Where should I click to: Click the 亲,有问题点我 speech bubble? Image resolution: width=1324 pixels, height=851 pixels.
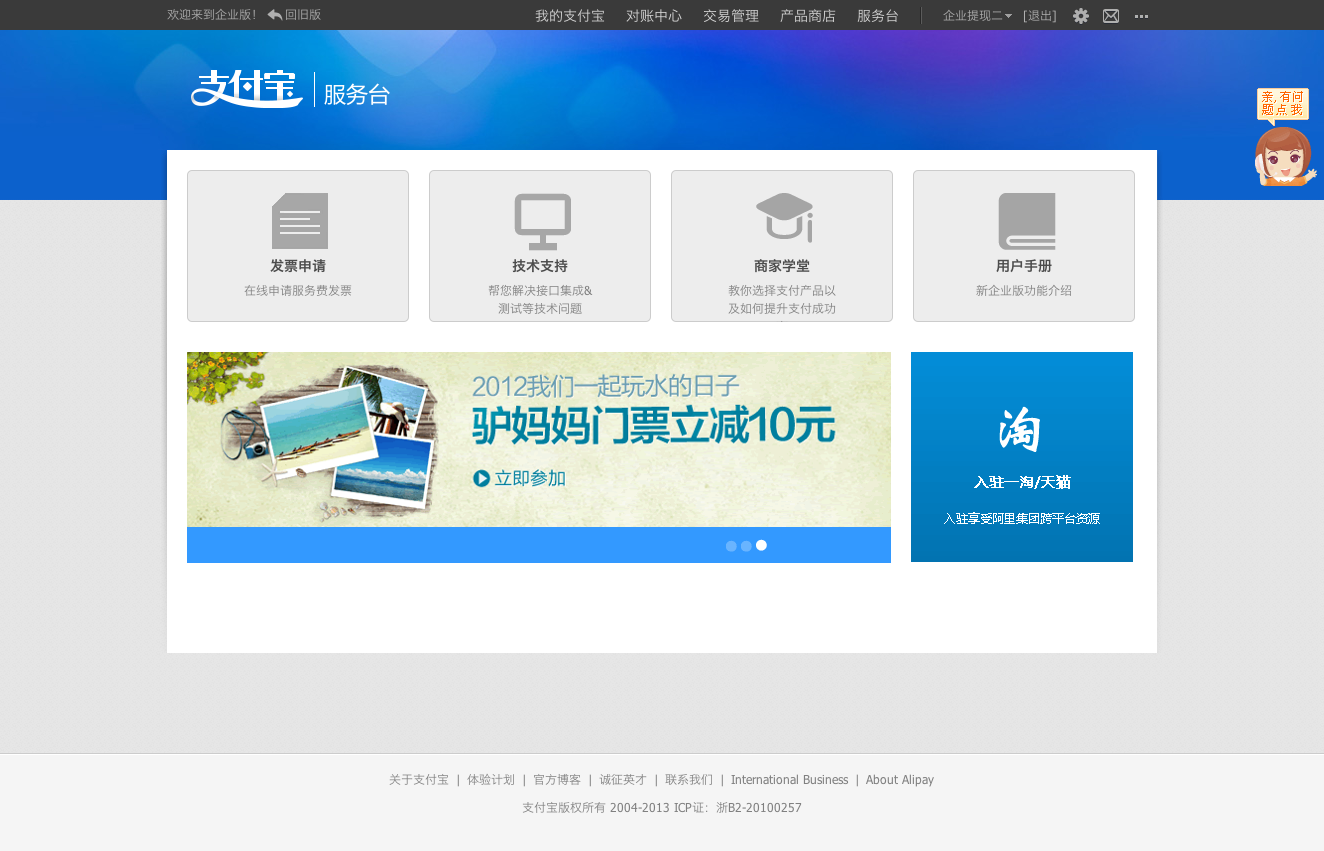[x=1283, y=104]
